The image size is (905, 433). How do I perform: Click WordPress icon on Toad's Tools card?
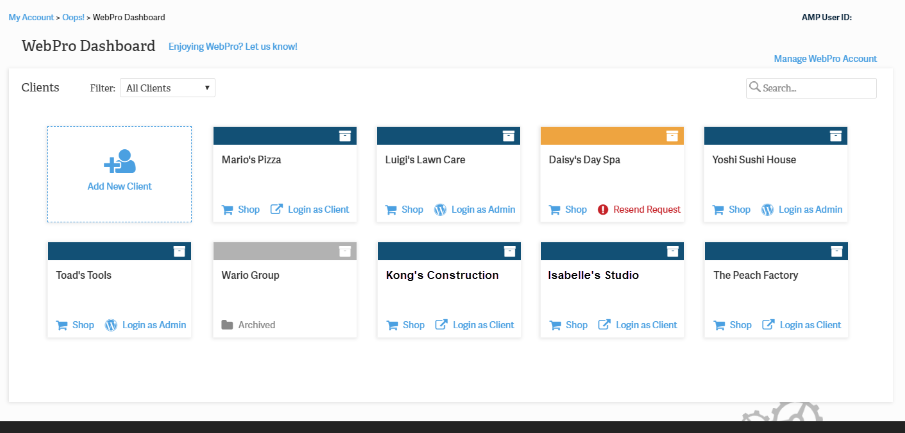tap(111, 325)
